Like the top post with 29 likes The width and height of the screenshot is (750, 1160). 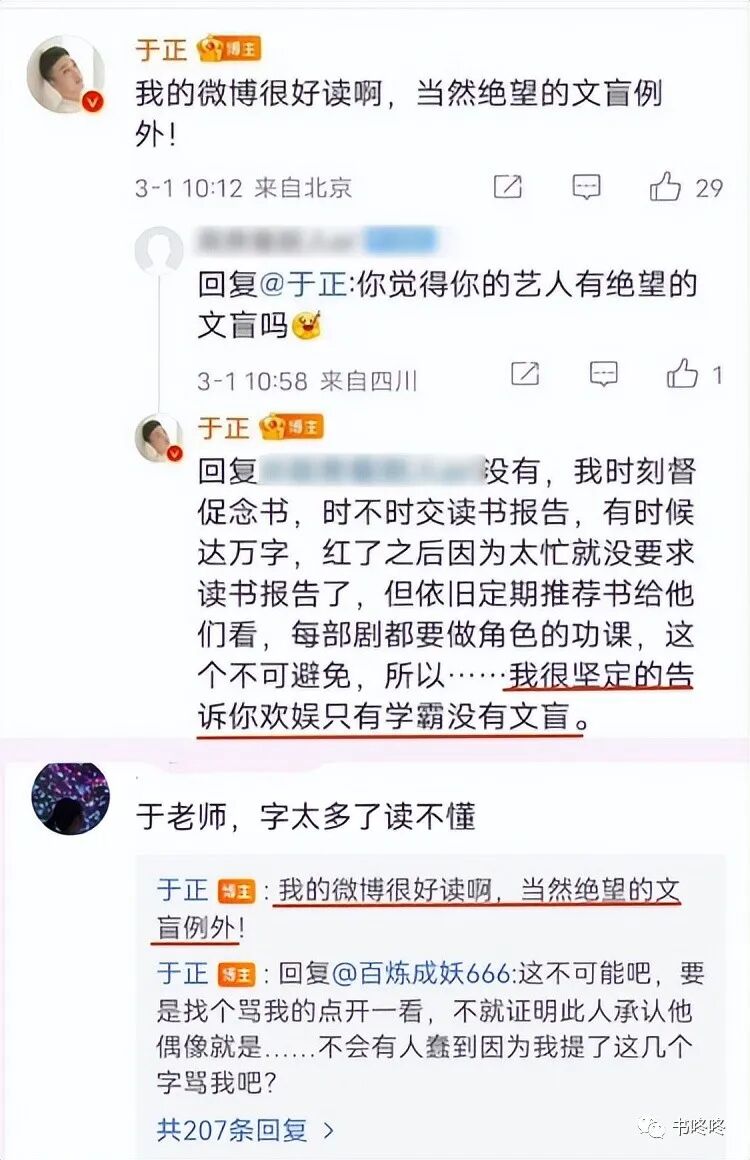coord(665,186)
